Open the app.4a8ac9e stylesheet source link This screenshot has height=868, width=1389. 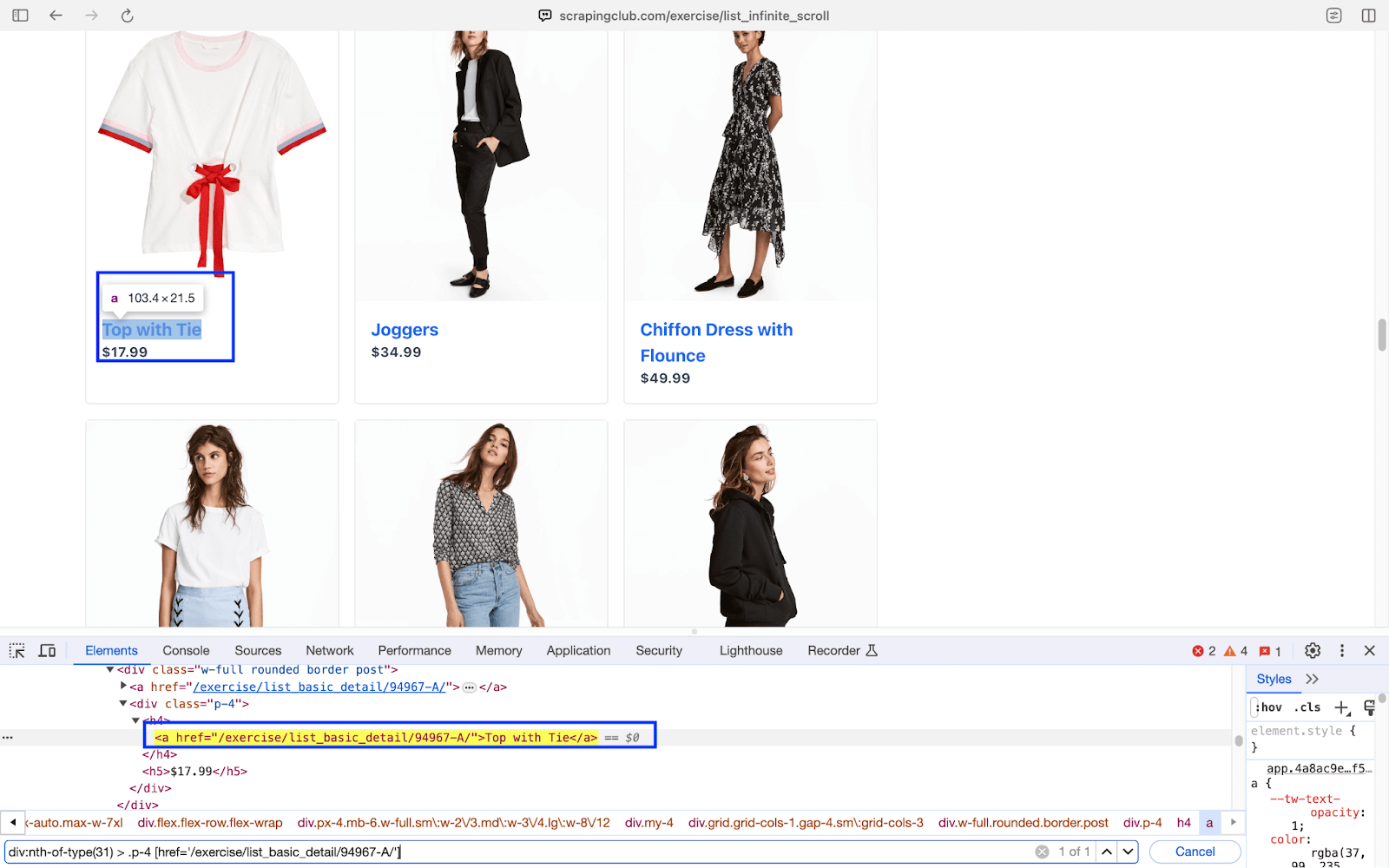pos(1319,769)
